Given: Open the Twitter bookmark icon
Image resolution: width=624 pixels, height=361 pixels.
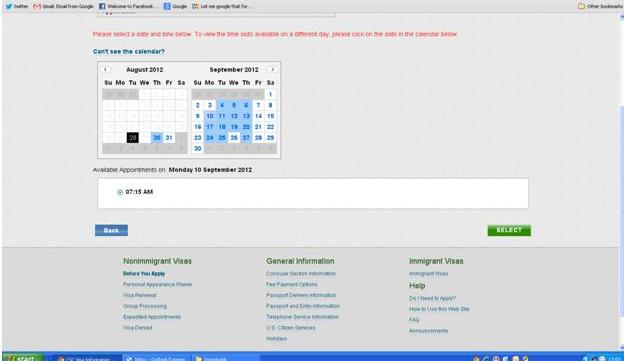Looking at the screenshot, I should (x=9, y=6).
